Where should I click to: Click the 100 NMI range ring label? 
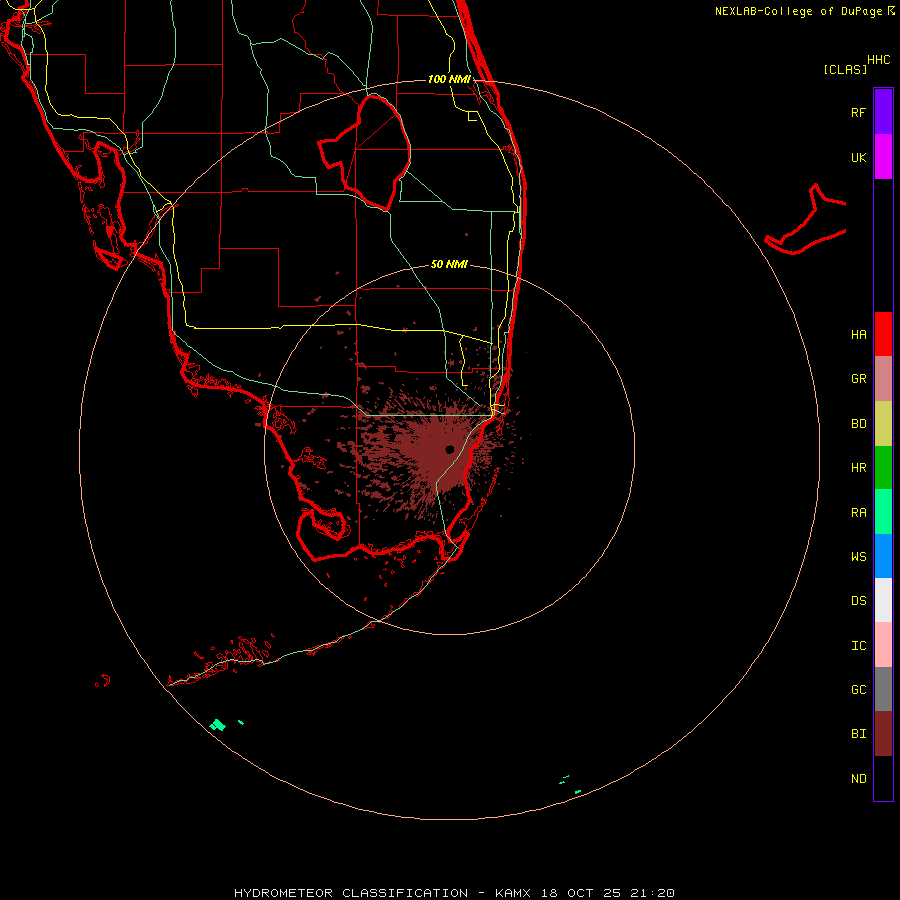[x=449, y=79]
